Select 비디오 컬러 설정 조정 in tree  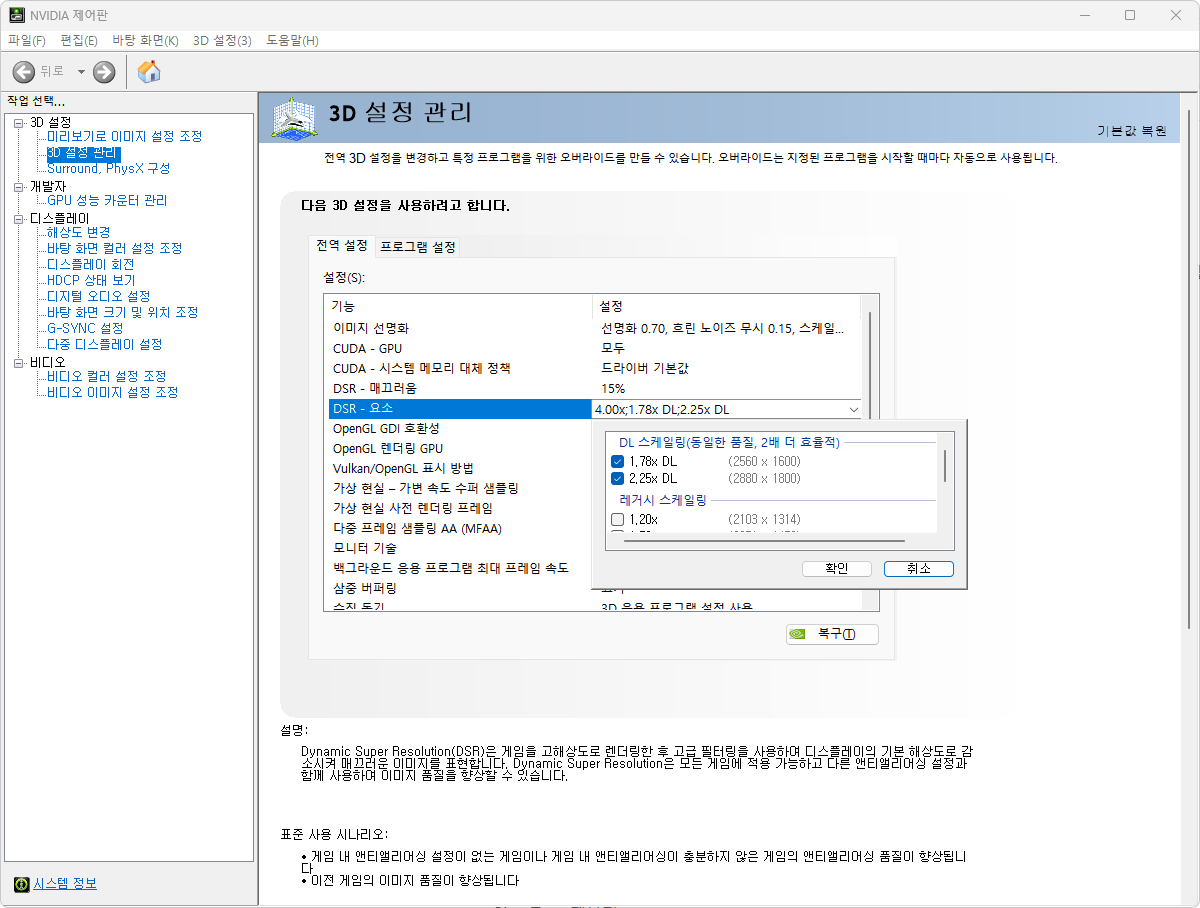(106, 376)
